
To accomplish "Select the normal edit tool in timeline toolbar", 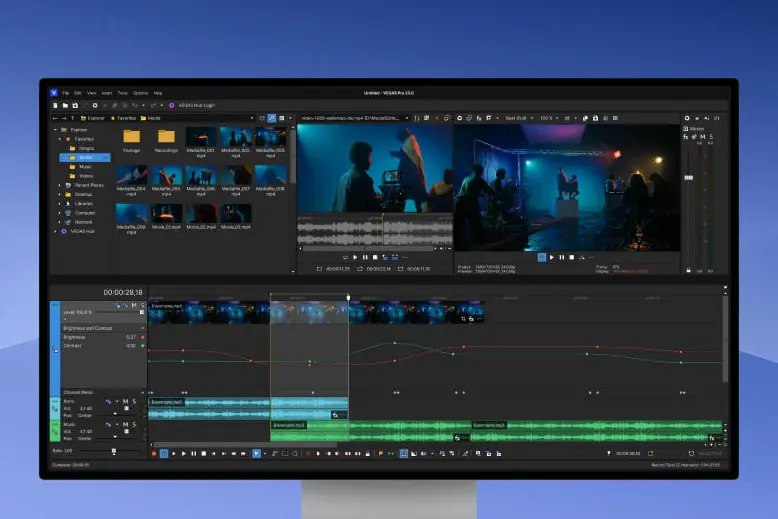I will click(256, 453).
